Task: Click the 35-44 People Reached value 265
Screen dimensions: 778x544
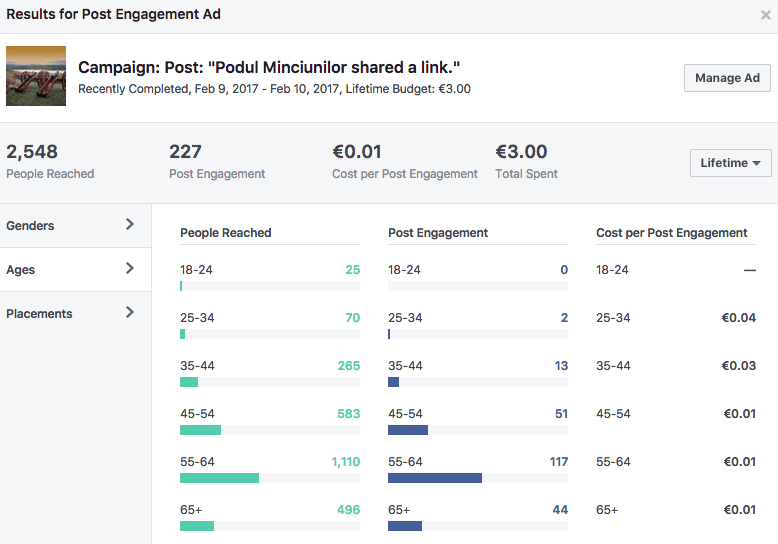Action: [348, 366]
